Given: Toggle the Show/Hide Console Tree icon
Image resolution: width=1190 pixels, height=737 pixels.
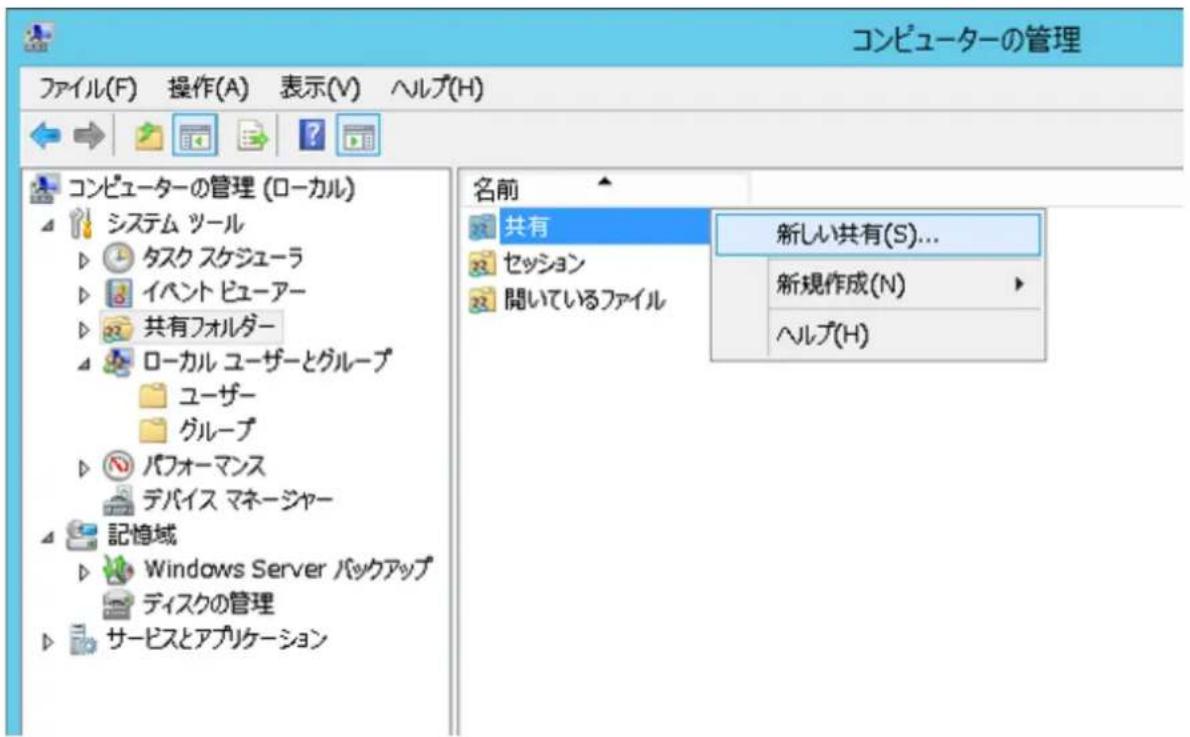Looking at the screenshot, I should pyautogui.click(x=195, y=137).
